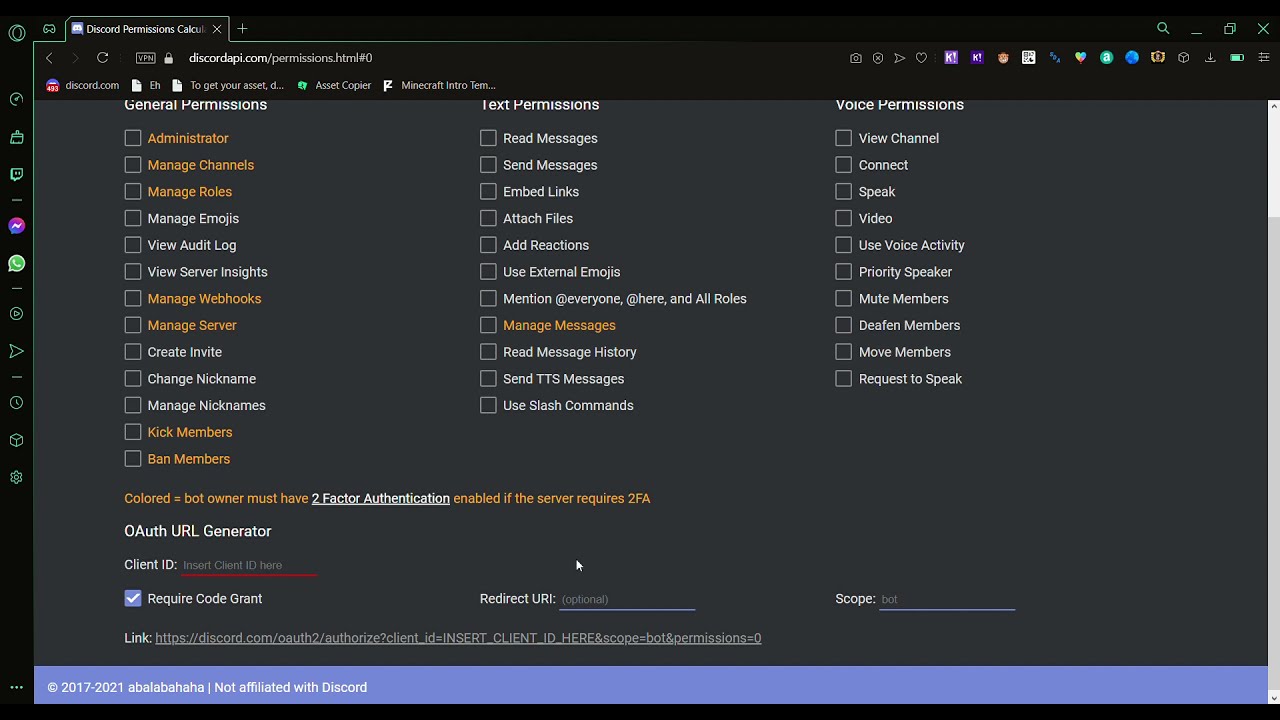Viewport: 1280px width, 720px height.
Task: Reload the current page
Action: click(x=102, y=58)
